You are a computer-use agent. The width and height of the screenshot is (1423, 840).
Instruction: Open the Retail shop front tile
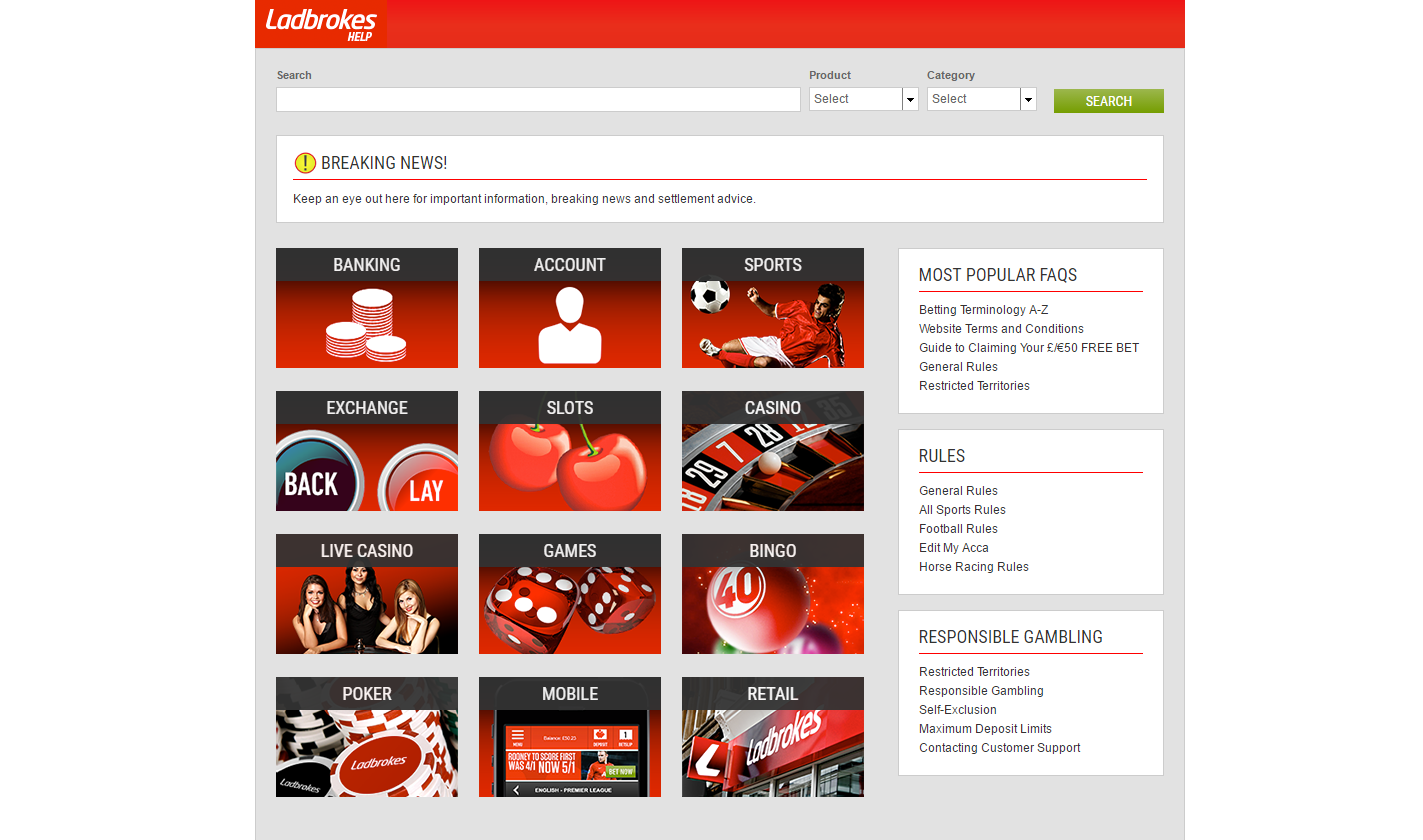pyautogui.click(x=772, y=737)
